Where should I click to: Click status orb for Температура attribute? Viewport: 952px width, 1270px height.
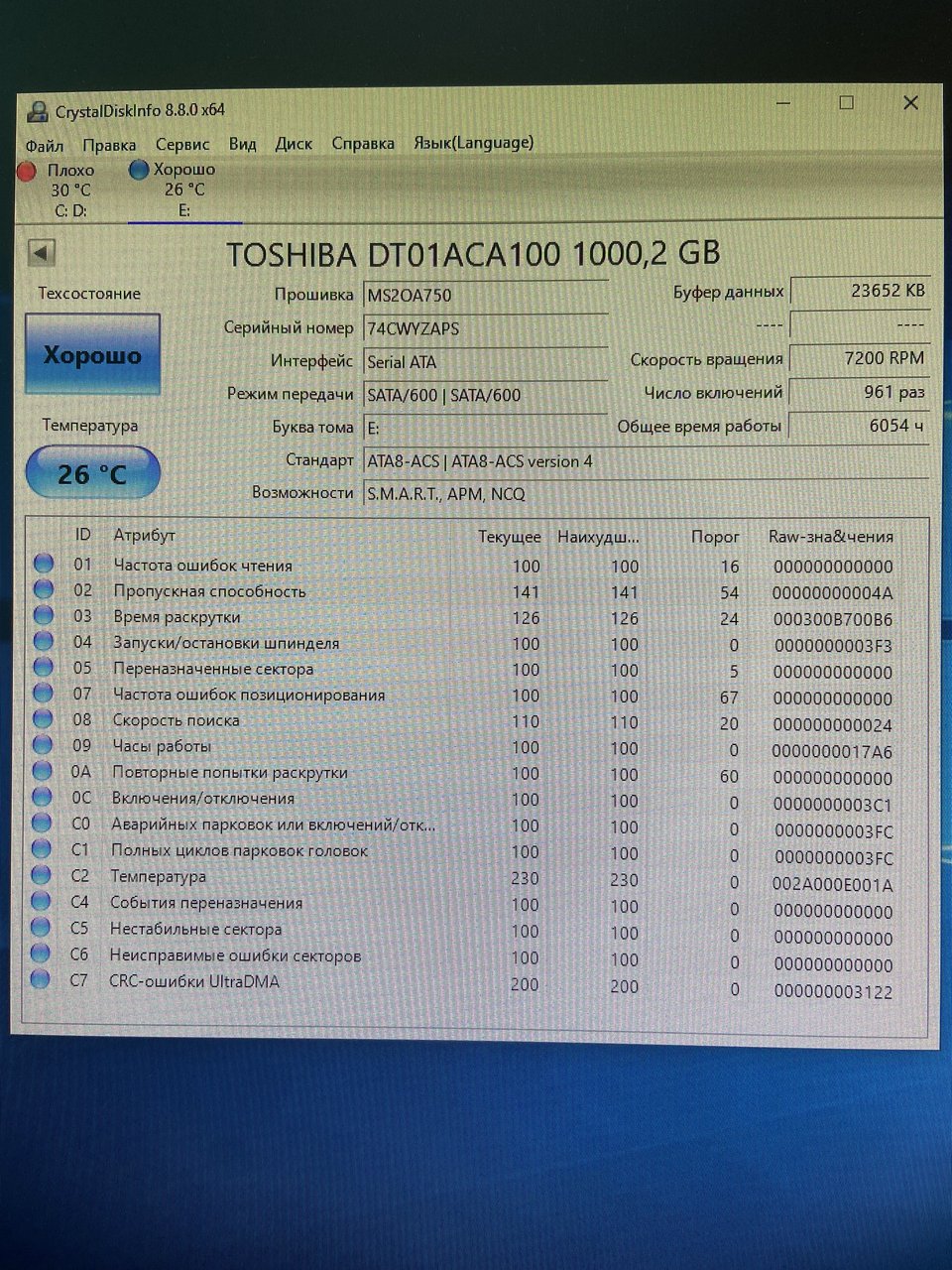[41, 875]
